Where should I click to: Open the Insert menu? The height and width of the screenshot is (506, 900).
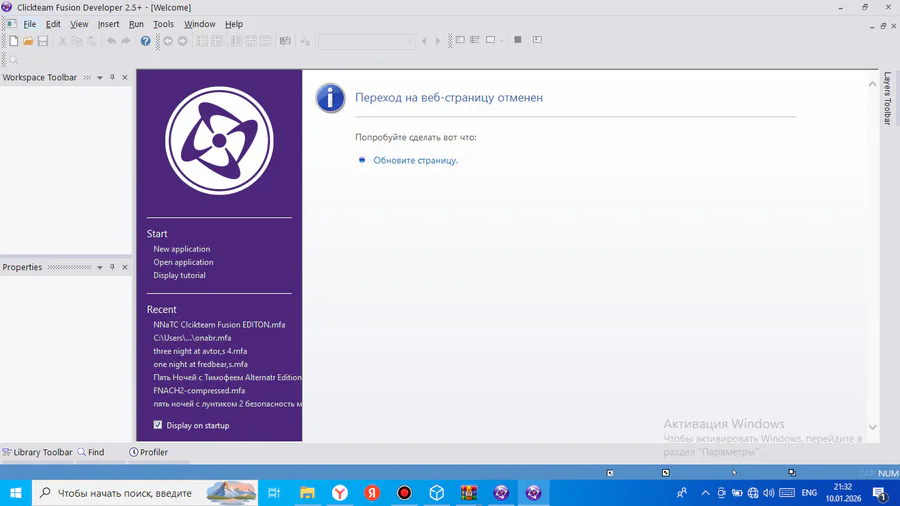pyautogui.click(x=108, y=24)
